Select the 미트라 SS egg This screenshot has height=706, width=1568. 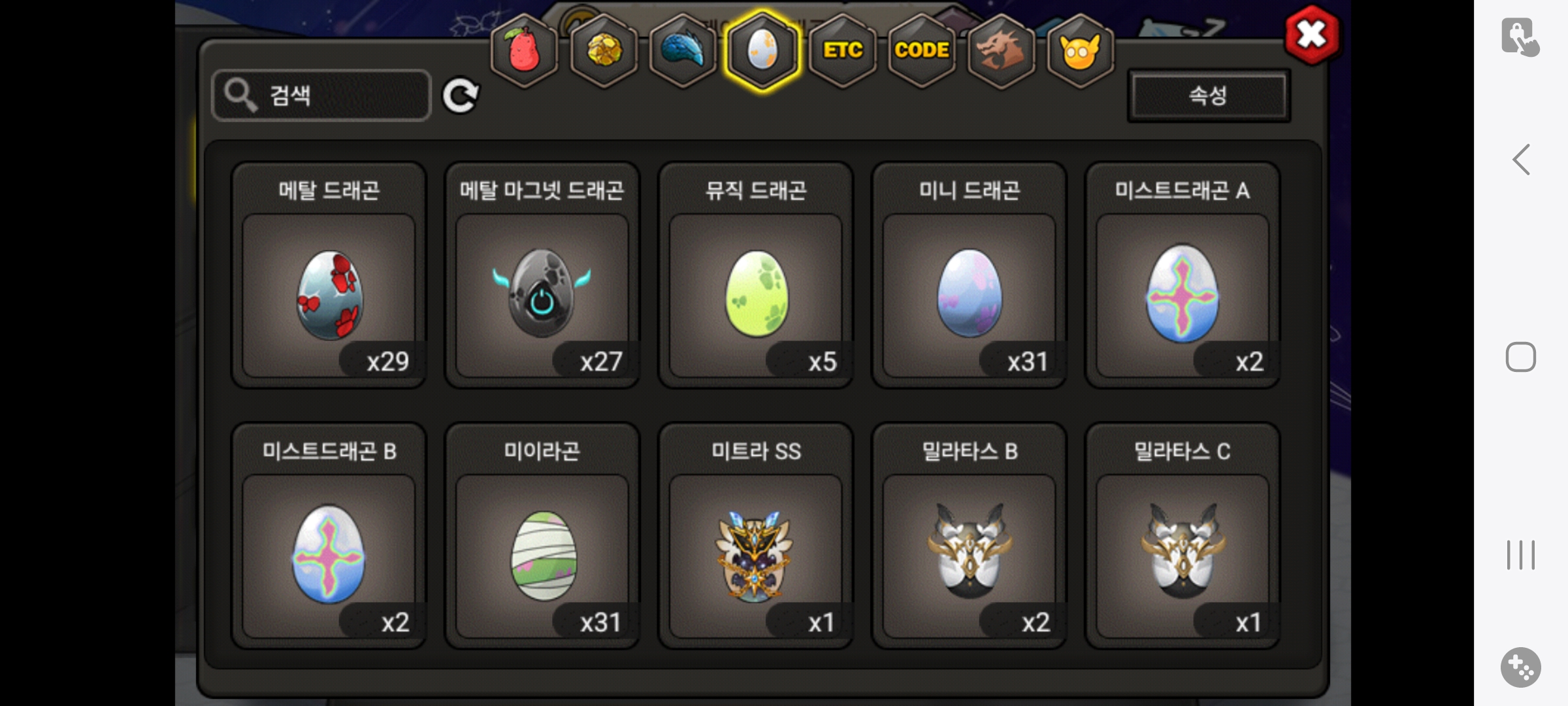pyautogui.click(x=756, y=536)
